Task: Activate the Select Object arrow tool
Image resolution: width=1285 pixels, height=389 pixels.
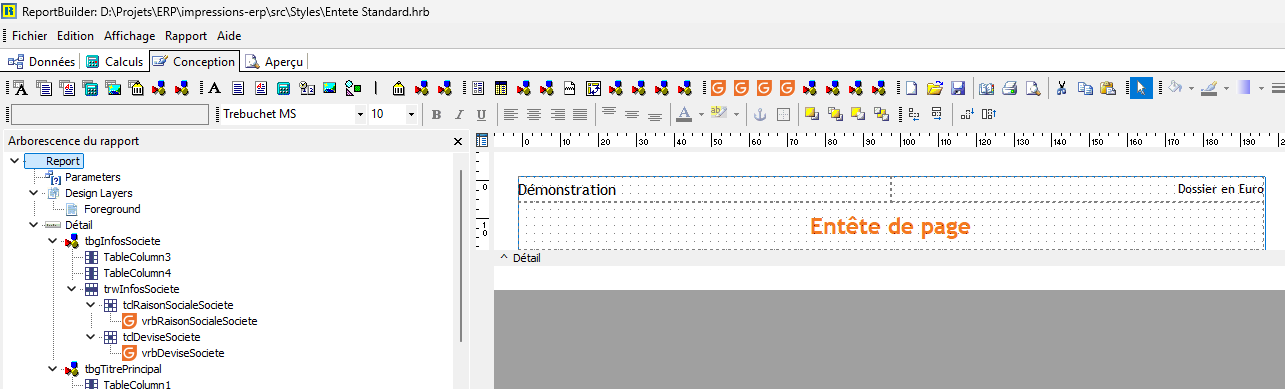Action: tap(1141, 88)
